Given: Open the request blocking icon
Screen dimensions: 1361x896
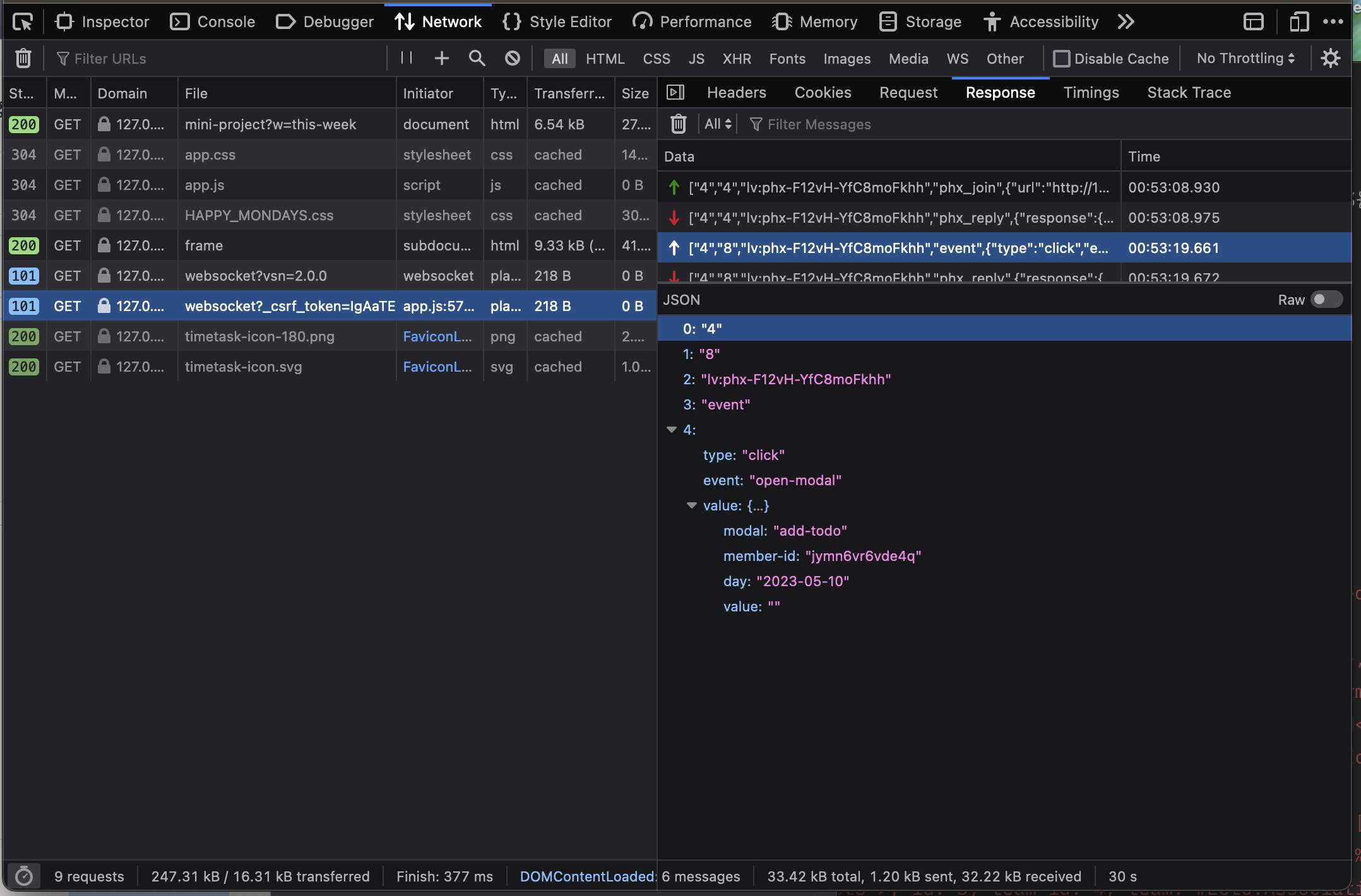Looking at the screenshot, I should pyautogui.click(x=513, y=59).
